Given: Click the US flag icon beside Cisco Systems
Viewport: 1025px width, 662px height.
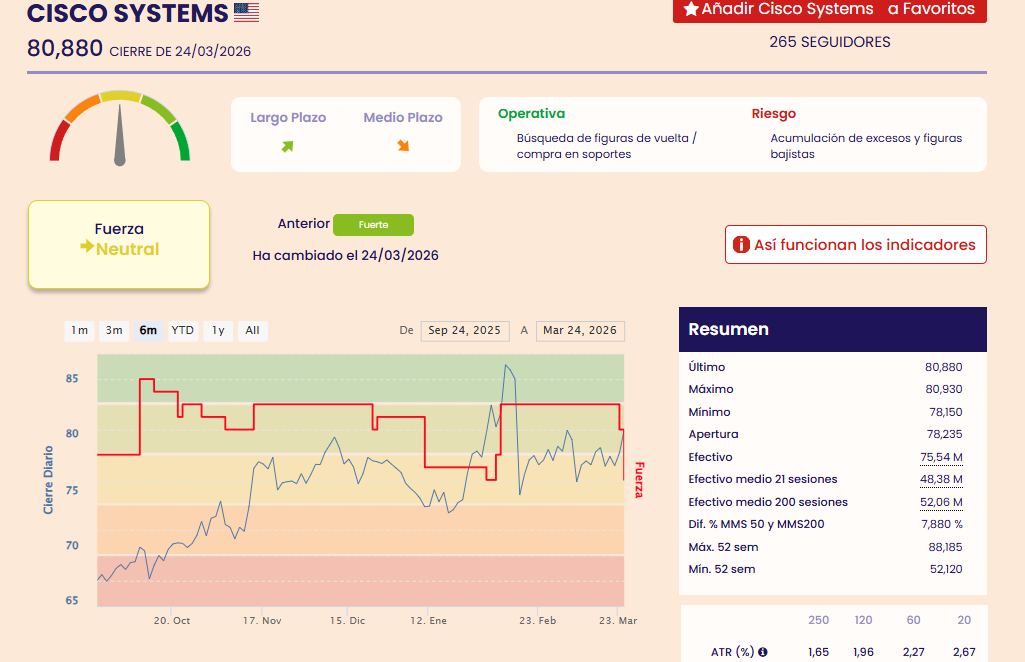Looking at the screenshot, I should coord(246,13).
